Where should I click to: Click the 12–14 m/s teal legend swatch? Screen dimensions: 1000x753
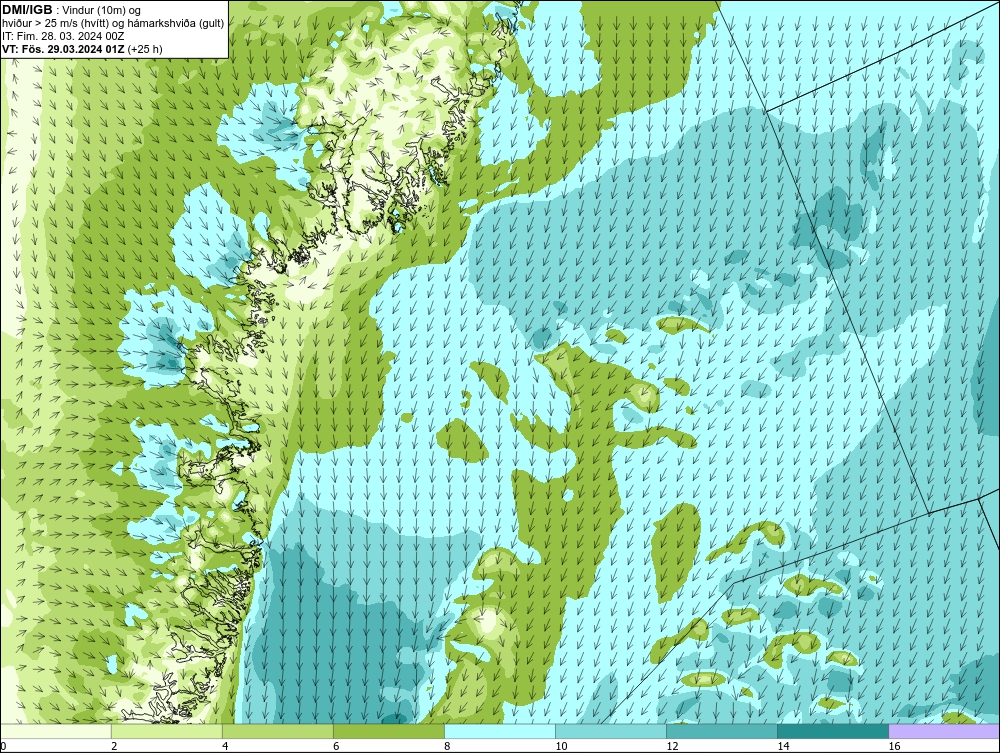(x=722, y=731)
